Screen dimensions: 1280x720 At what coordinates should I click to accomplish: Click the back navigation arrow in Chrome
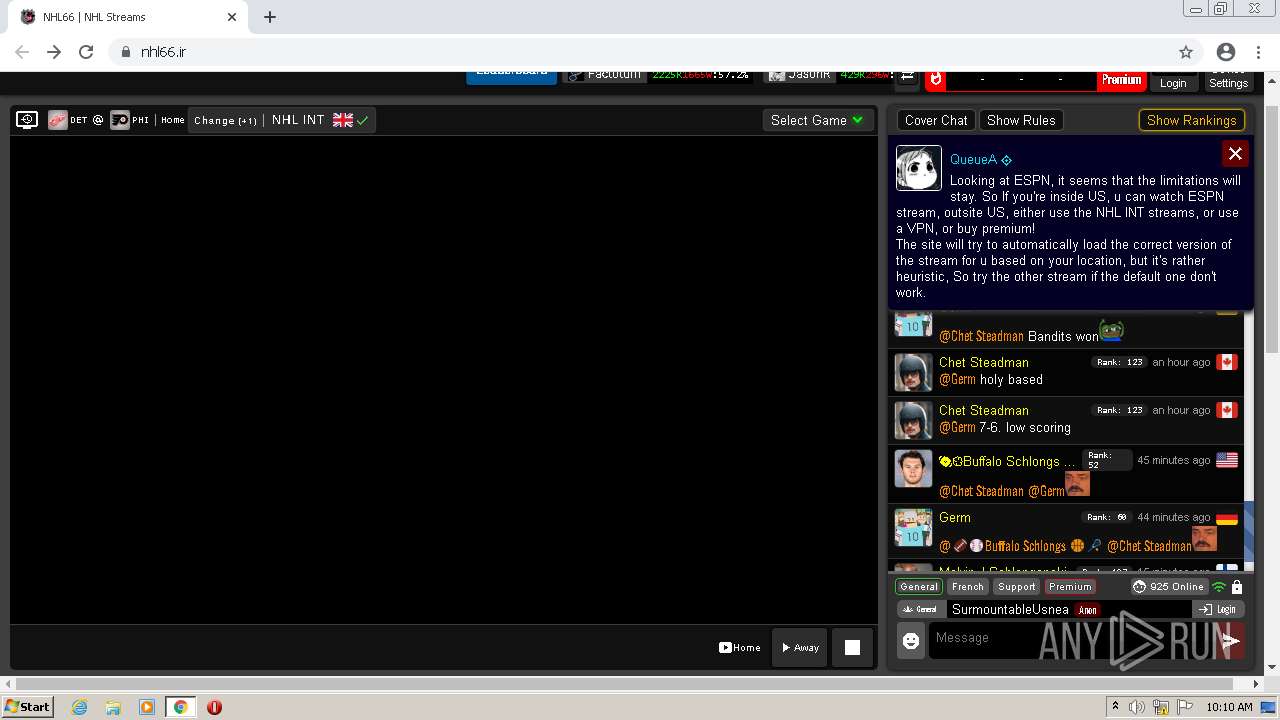point(22,52)
